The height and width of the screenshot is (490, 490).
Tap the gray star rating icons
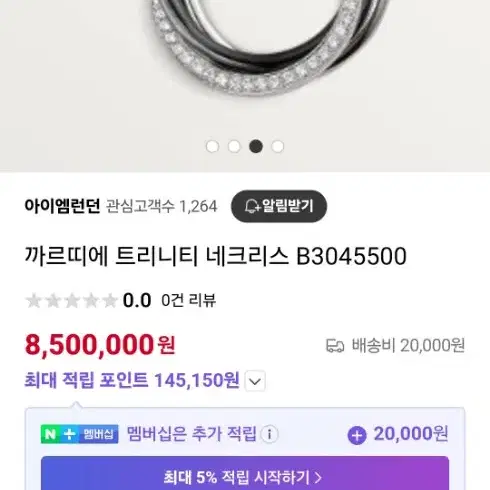72,300
